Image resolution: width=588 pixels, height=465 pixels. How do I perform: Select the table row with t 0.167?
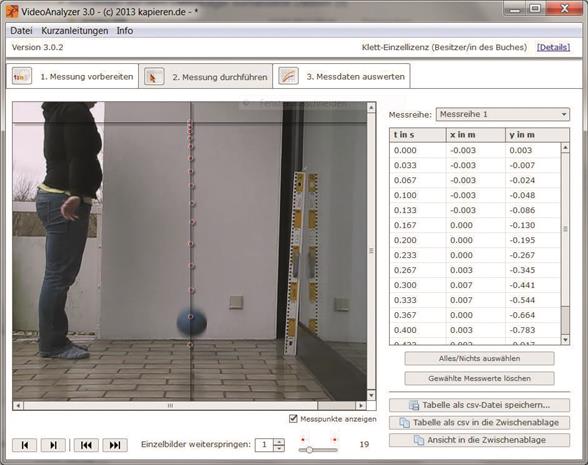[x=475, y=225]
